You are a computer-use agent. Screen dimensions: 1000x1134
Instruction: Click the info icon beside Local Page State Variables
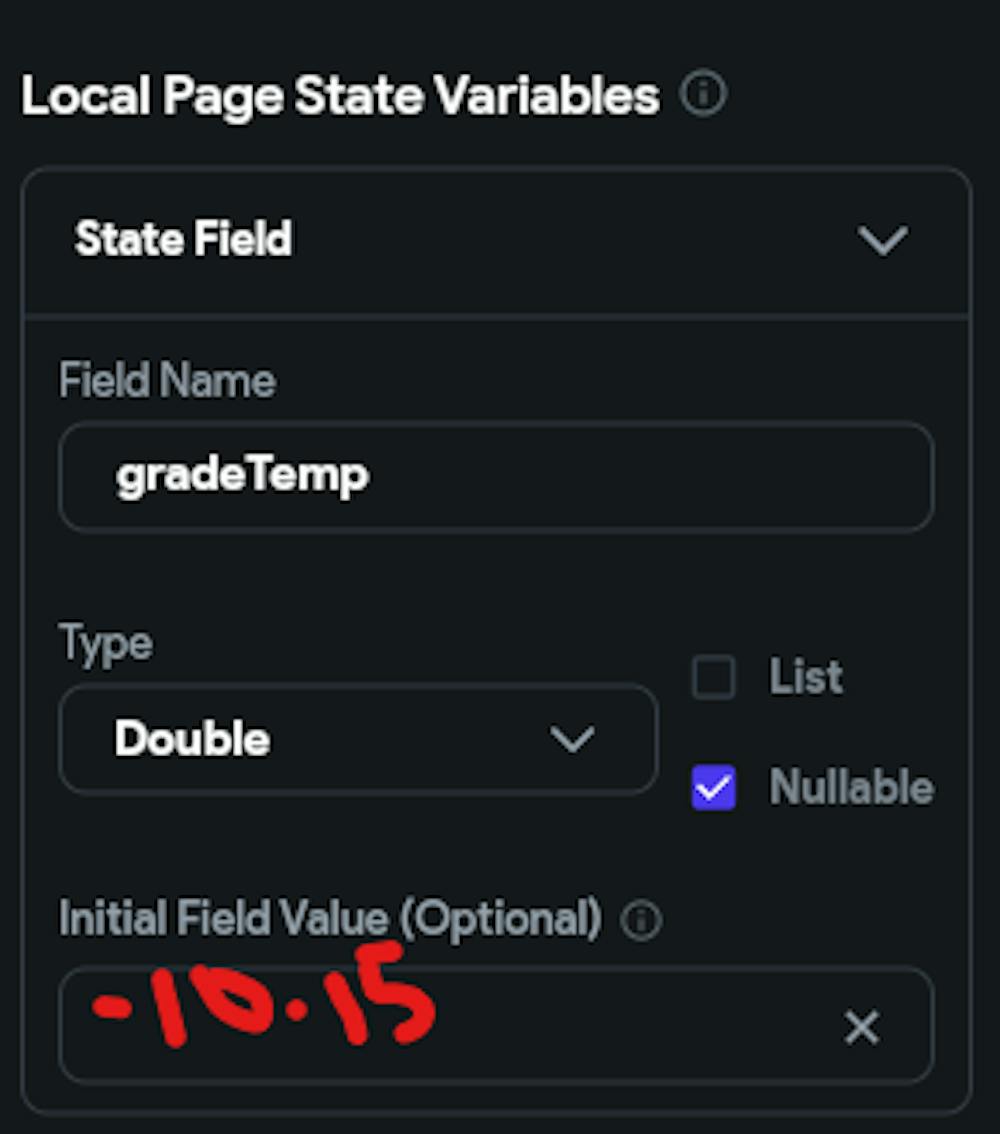click(x=703, y=94)
